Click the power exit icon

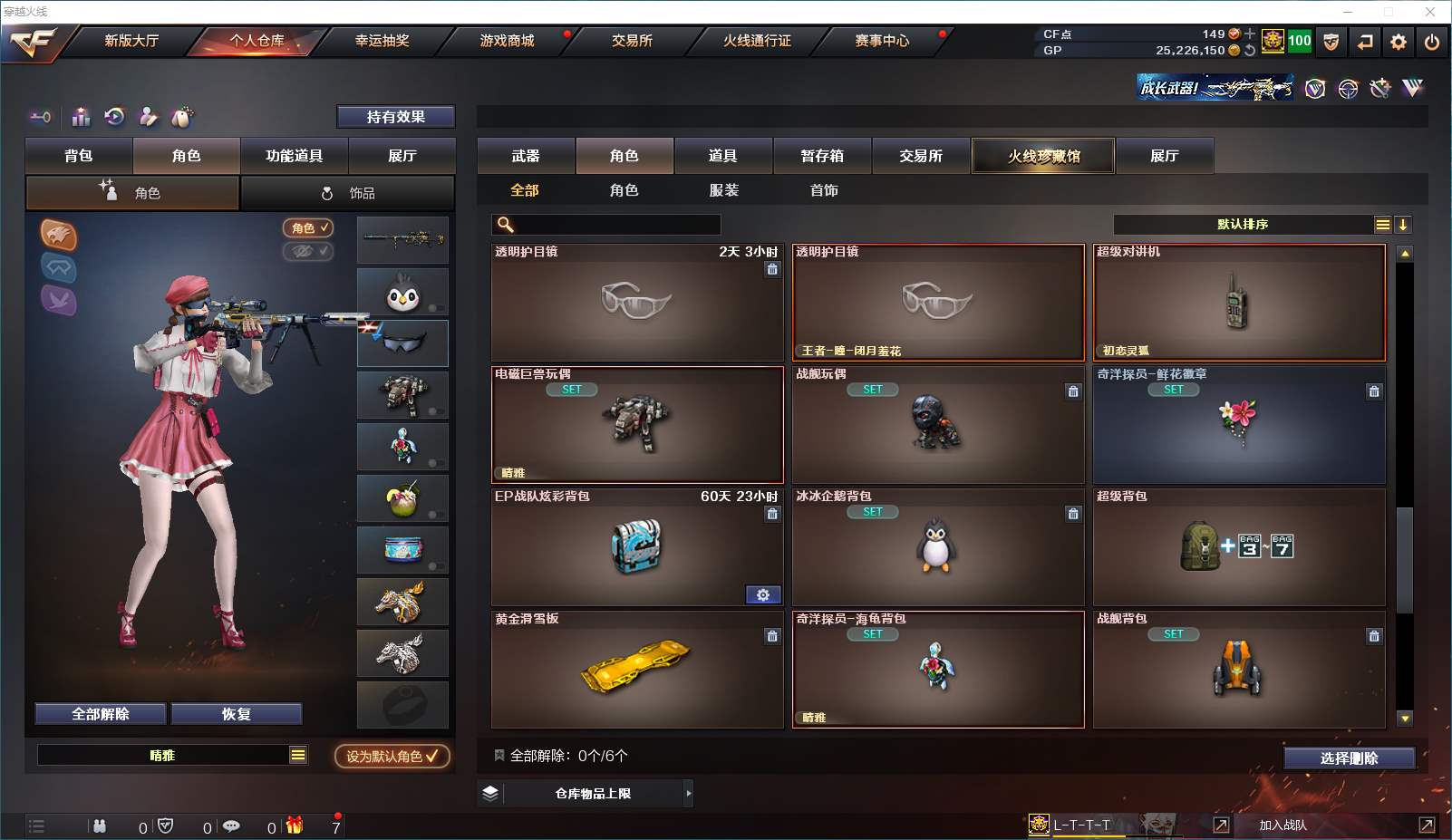(1432, 42)
